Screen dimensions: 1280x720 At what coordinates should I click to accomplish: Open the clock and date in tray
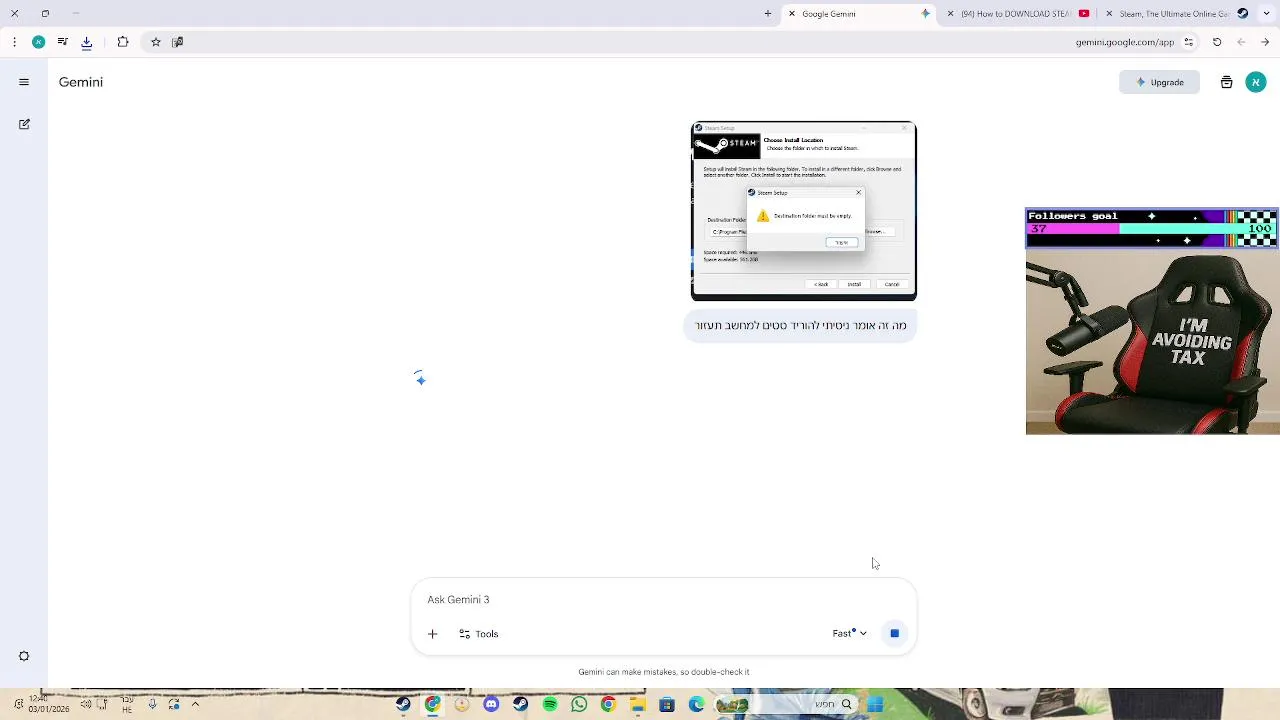[47, 705]
